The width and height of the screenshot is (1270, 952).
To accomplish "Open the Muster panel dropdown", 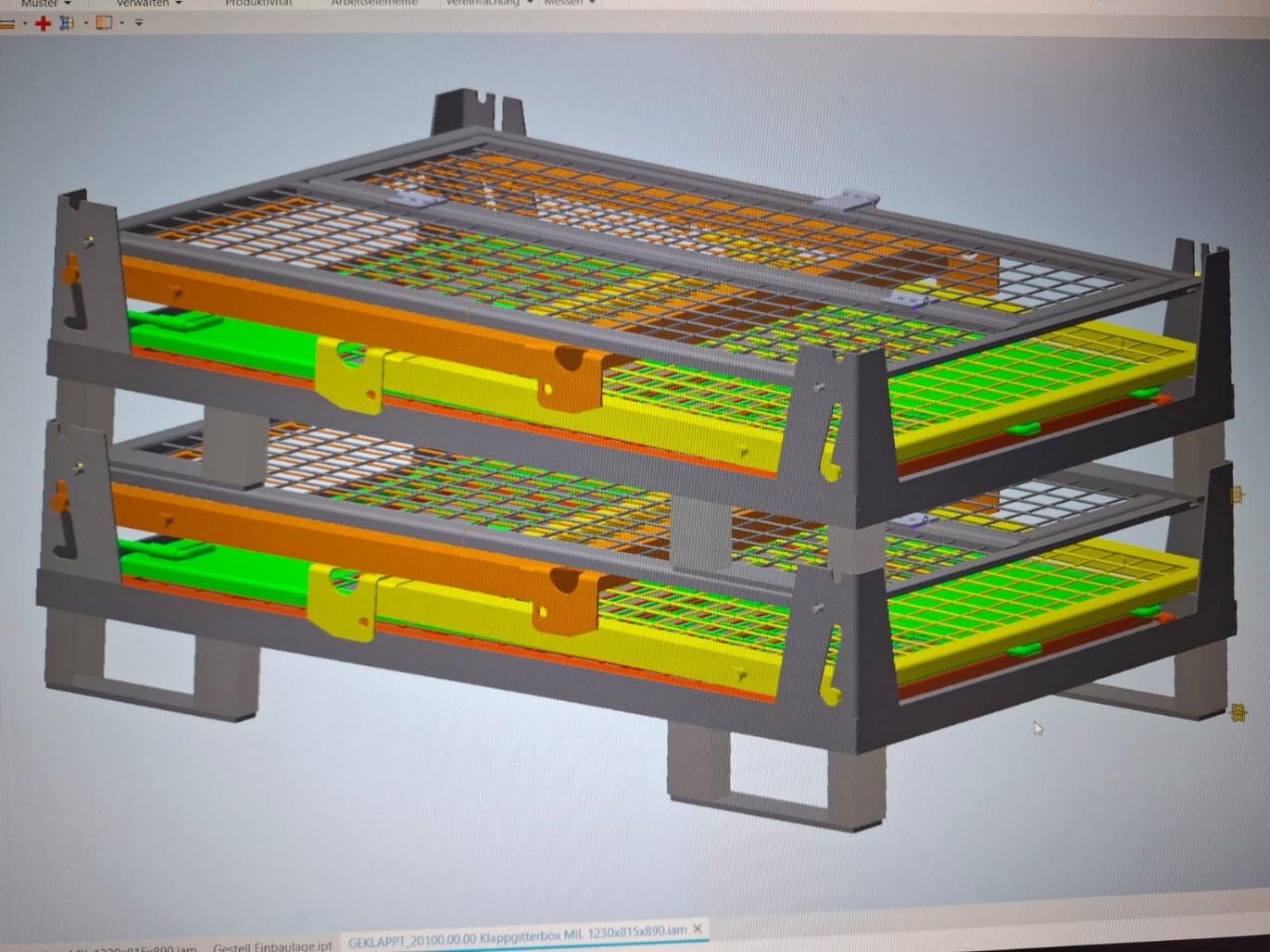I will (x=44, y=4).
